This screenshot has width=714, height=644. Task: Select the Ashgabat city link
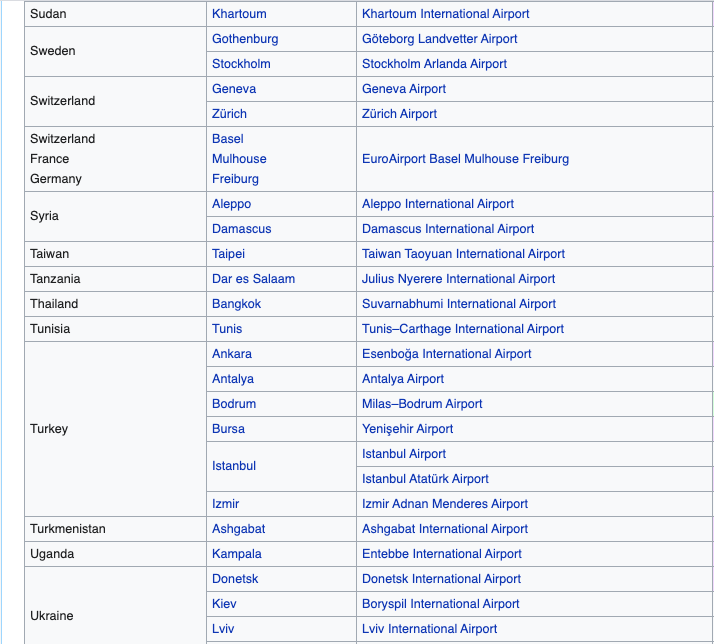tap(238, 529)
